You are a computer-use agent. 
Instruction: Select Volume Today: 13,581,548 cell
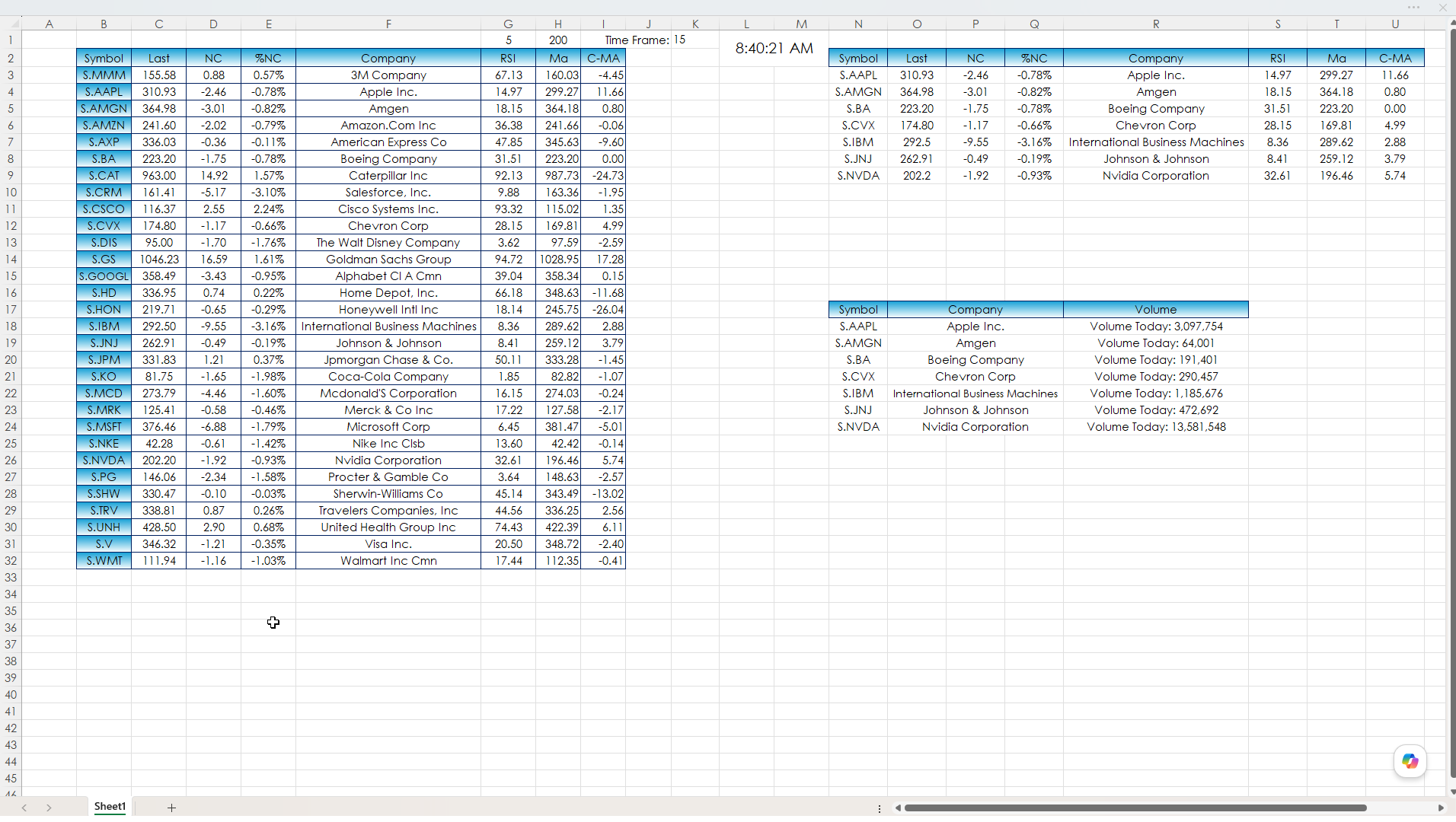point(1156,427)
